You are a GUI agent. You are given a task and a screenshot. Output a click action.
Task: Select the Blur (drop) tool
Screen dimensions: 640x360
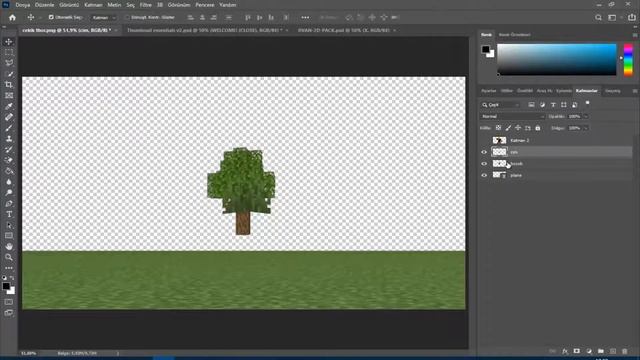(x=9, y=182)
